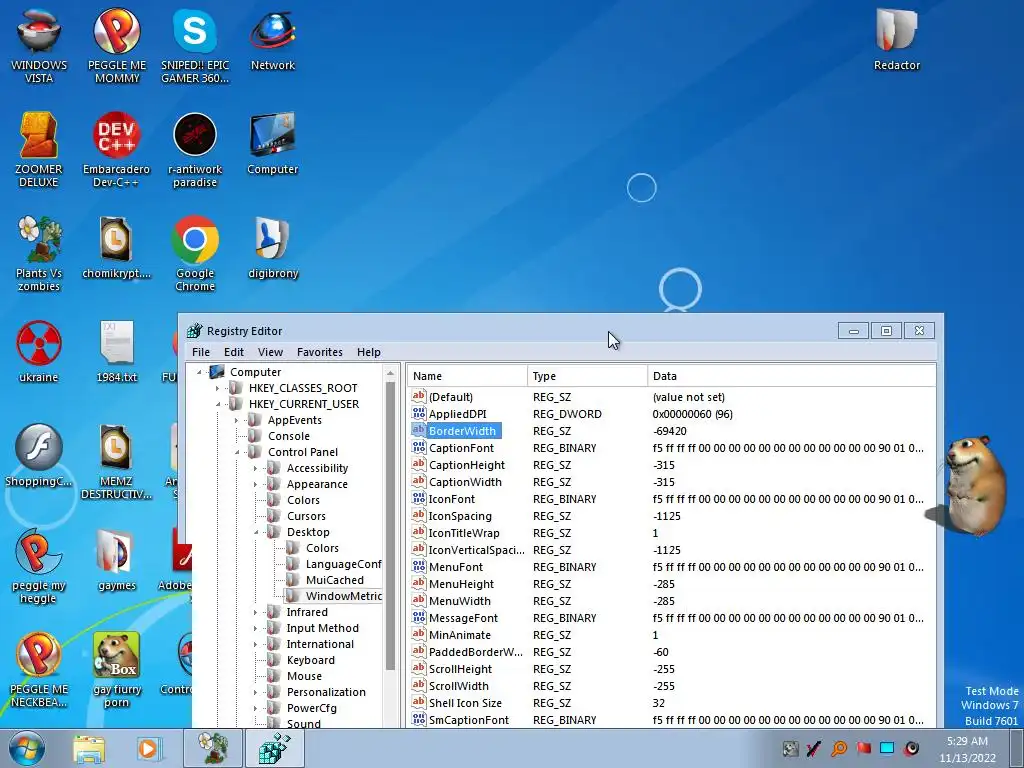The width and height of the screenshot is (1024, 768).
Task: Select the Google Chrome desktop icon
Action: point(195,253)
